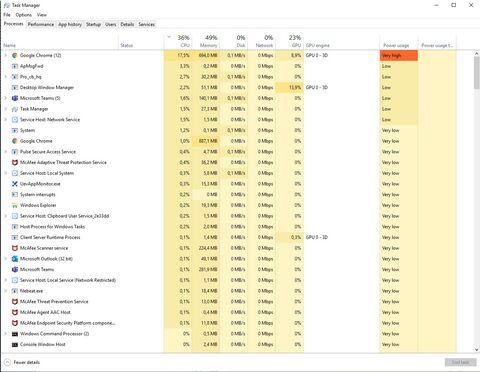Image resolution: width=480 pixels, height=372 pixels.
Task: Select the UevAppMonitor.exe icon
Action: pyautogui.click(x=15, y=184)
